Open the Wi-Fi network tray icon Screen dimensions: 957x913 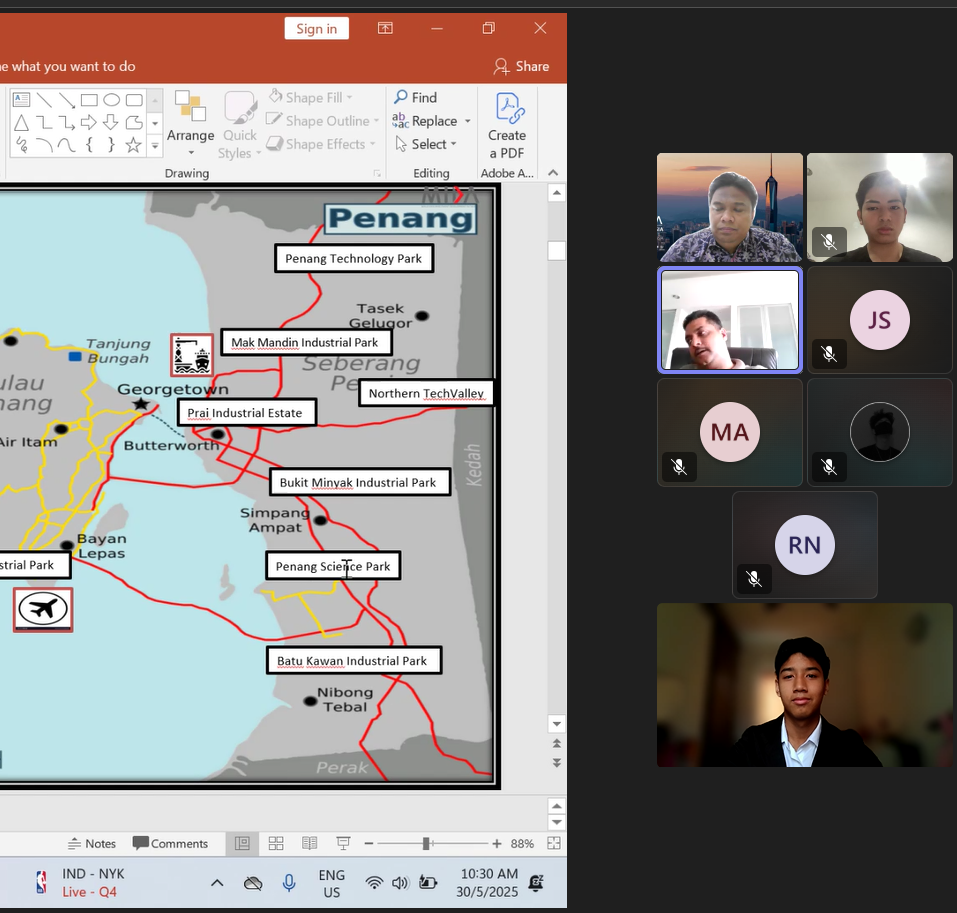[374, 883]
